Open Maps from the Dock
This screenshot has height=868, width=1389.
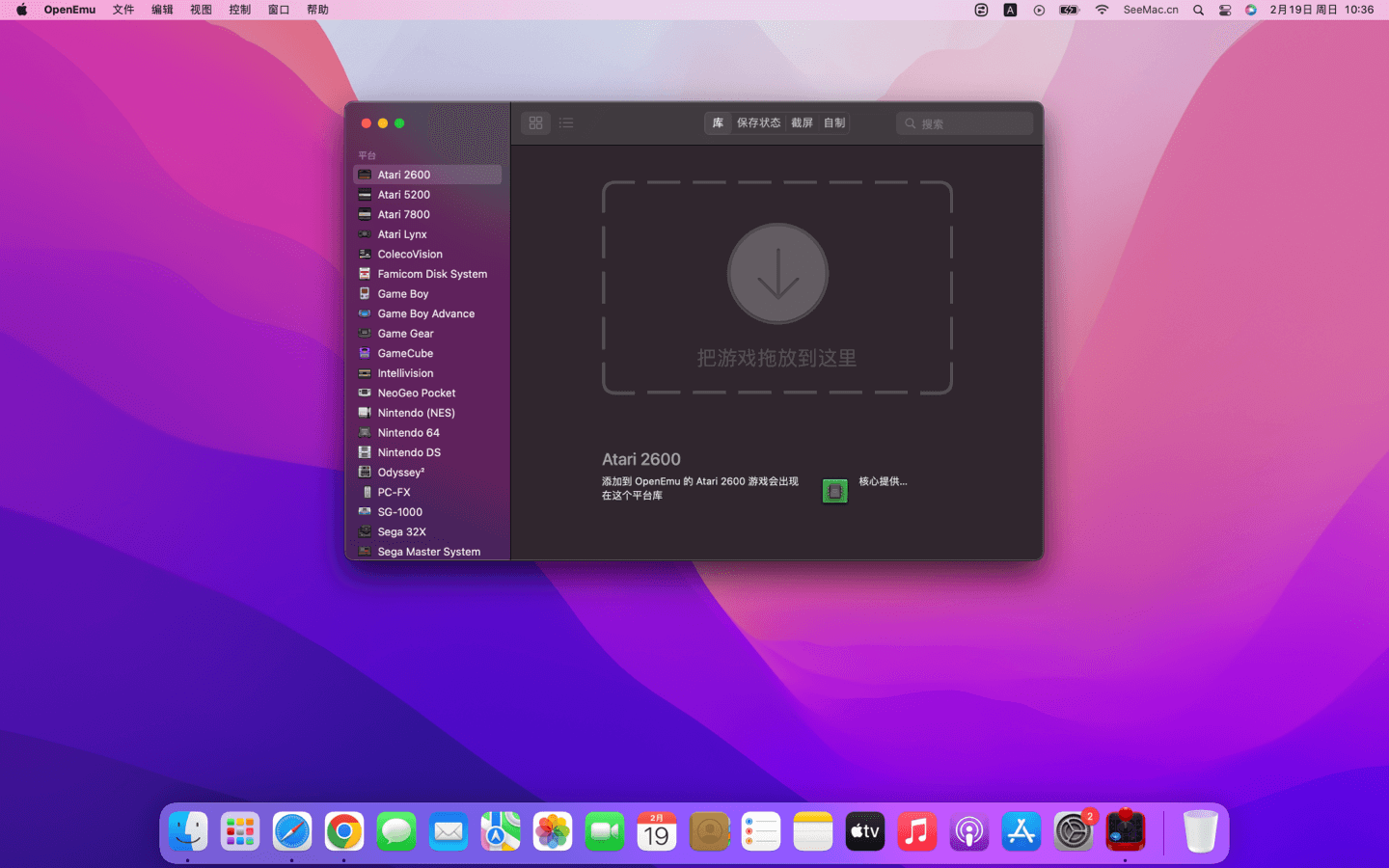tap(501, 831)
